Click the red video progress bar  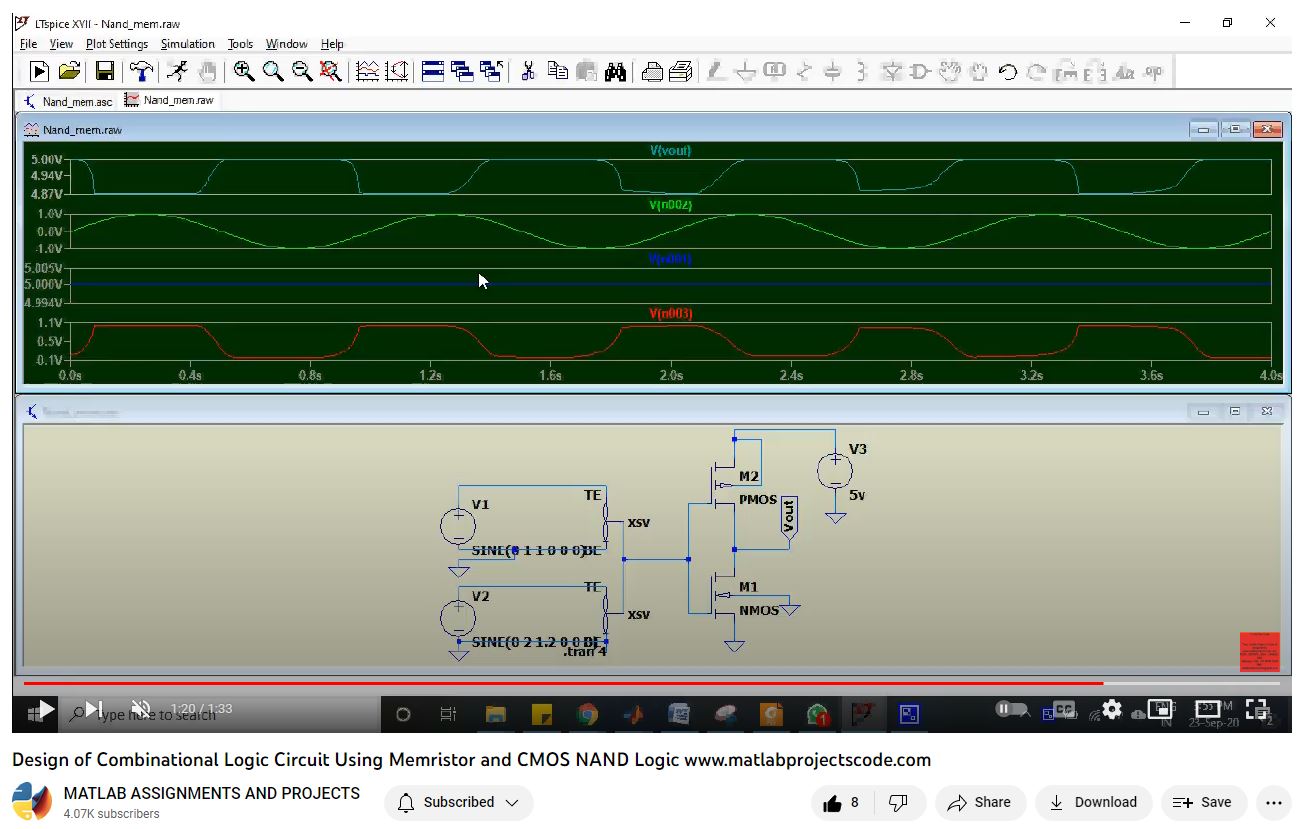pyautogui.click(x=560, y=684)
